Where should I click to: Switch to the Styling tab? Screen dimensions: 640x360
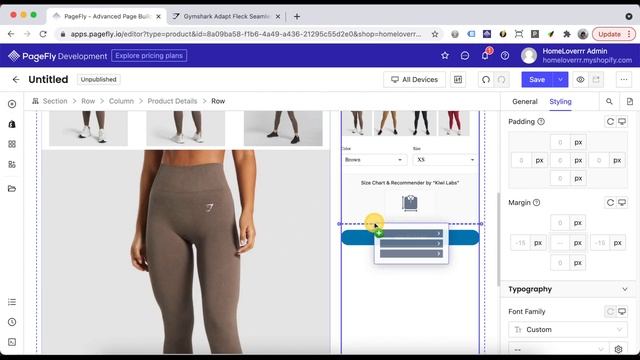(560, 102)
